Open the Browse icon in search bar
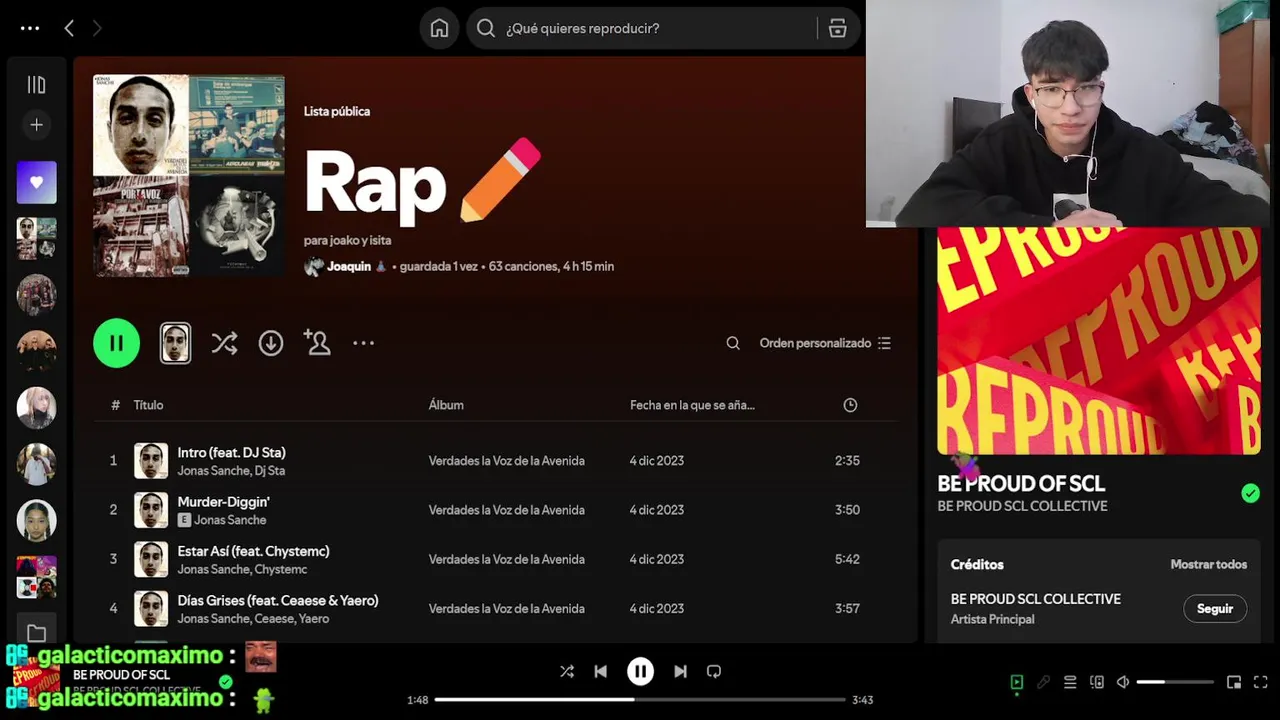Screen dimensions: 1280x720 click(x=838, y=28)
